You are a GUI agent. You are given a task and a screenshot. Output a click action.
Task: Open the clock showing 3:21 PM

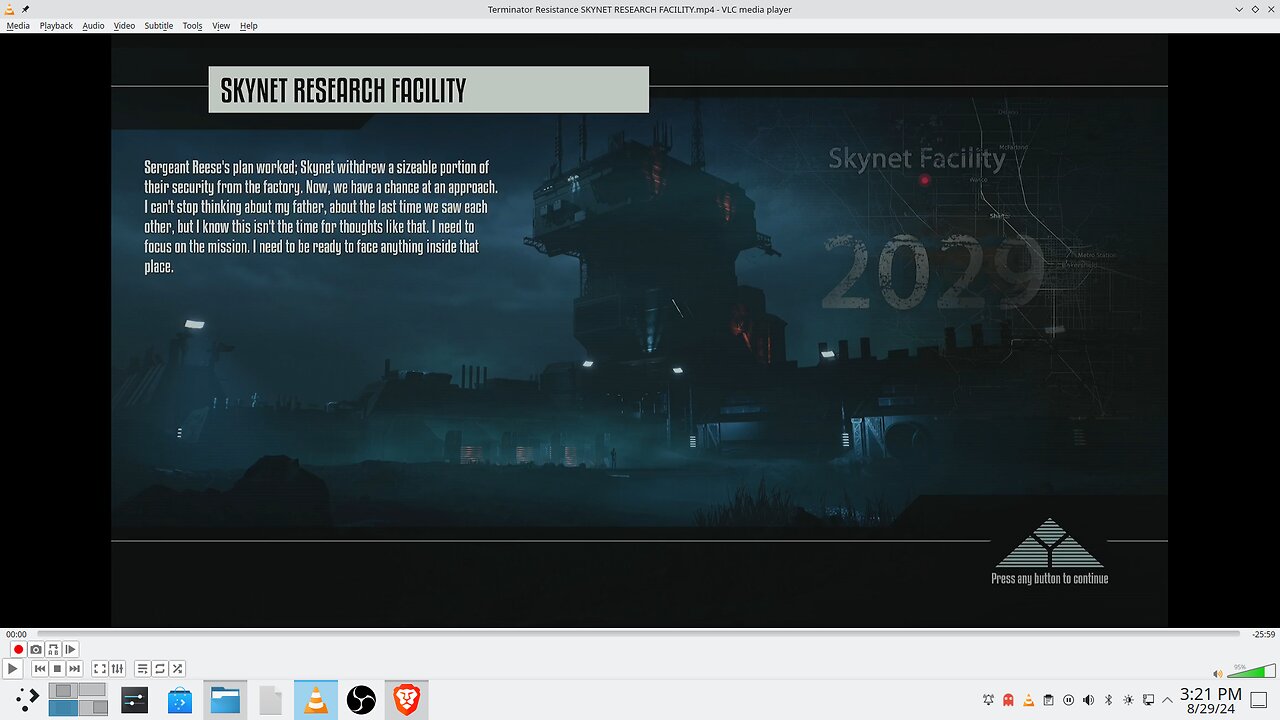[x=1211, y=700]
